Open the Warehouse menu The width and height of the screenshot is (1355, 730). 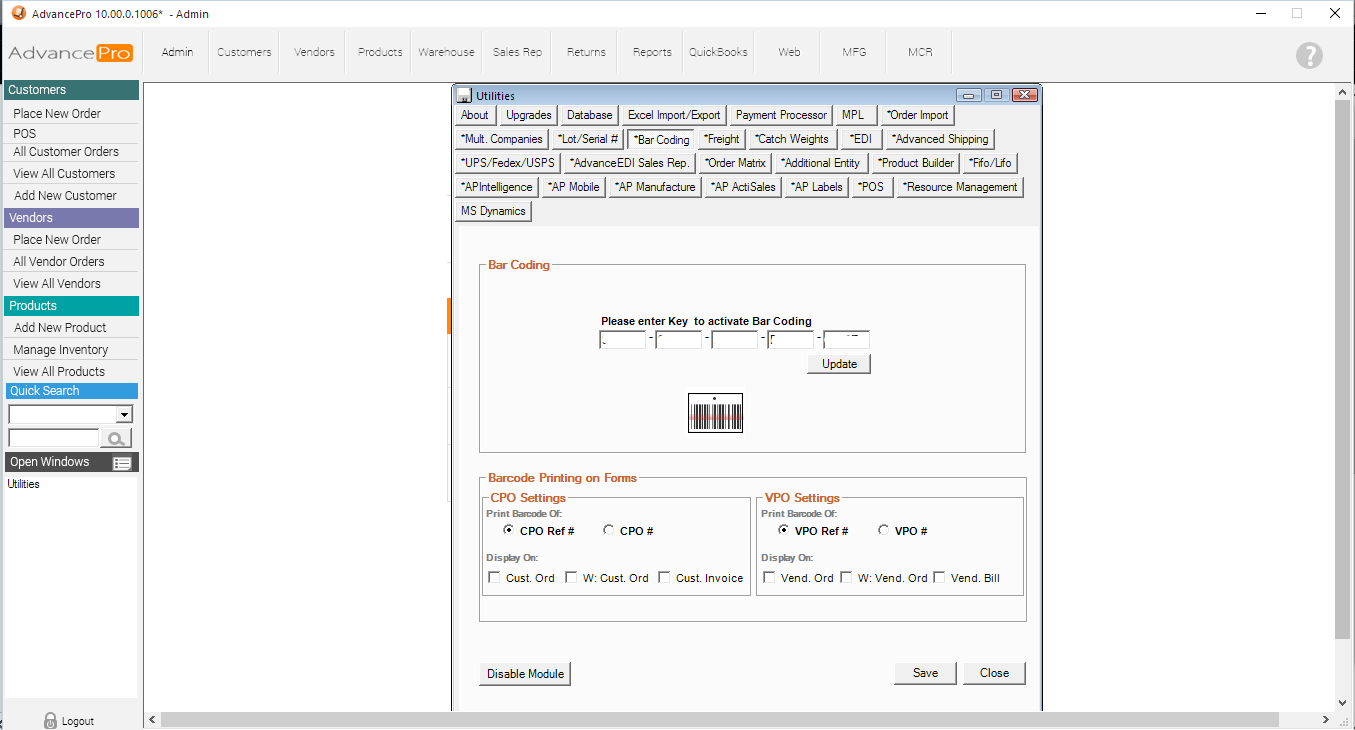(x=446, y=52)
